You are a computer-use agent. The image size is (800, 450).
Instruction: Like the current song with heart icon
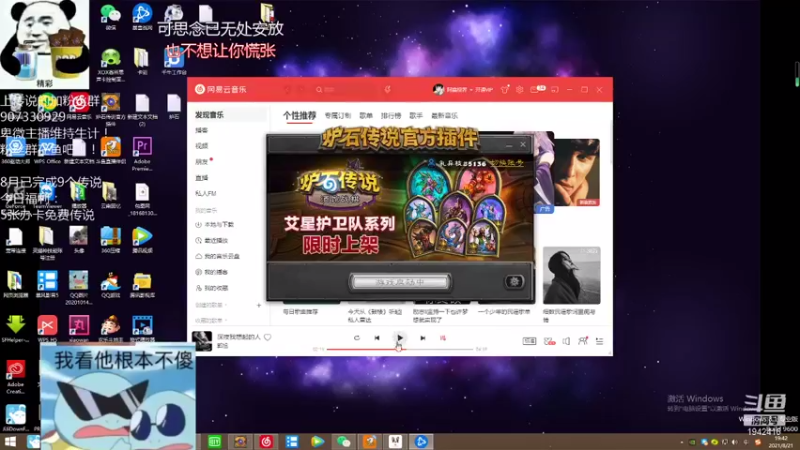[x=267, y=337]
